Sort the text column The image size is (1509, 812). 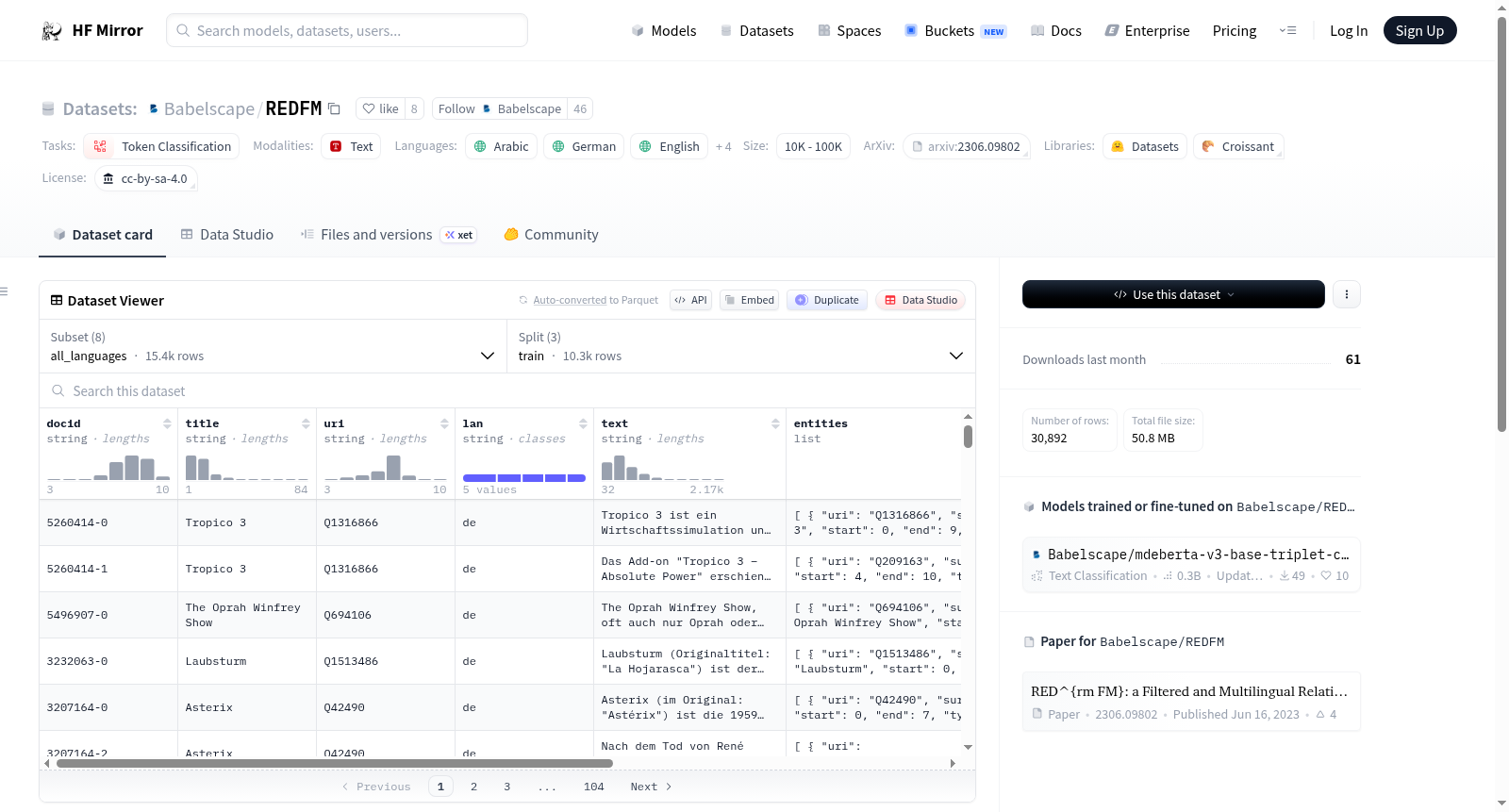pos(775,423)
